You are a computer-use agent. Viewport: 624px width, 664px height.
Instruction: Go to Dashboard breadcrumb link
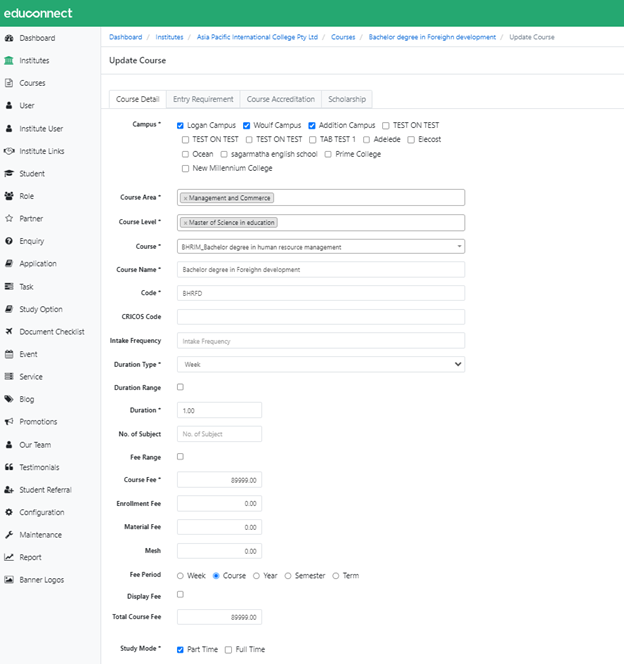(125, 37)
